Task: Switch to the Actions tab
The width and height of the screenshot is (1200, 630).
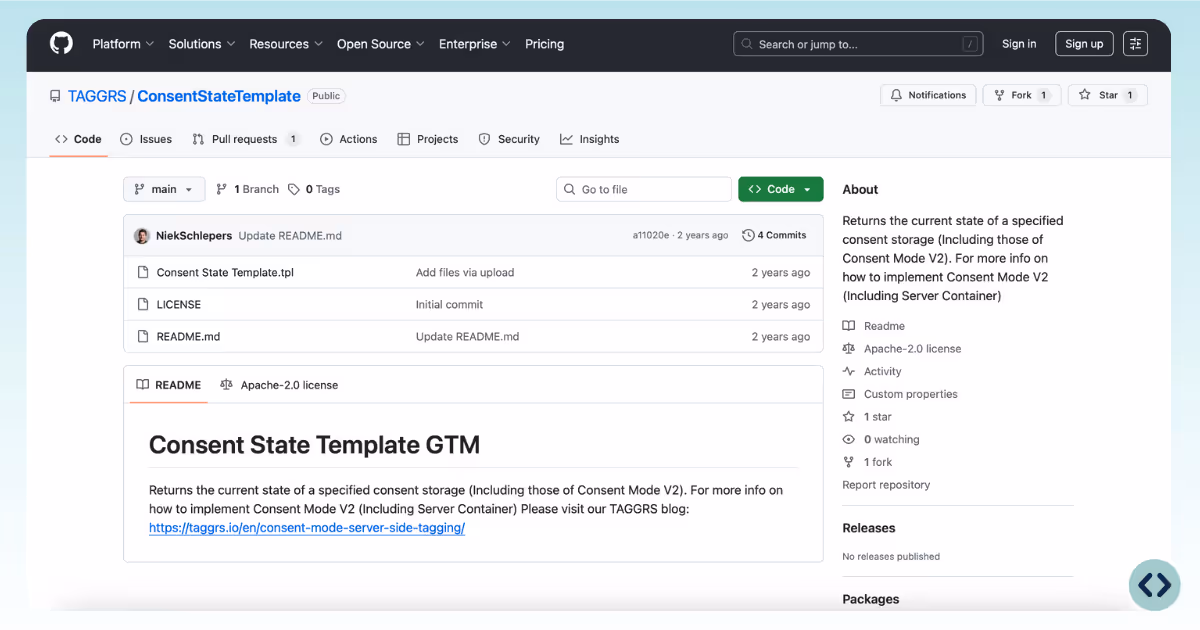Action: 348,139
